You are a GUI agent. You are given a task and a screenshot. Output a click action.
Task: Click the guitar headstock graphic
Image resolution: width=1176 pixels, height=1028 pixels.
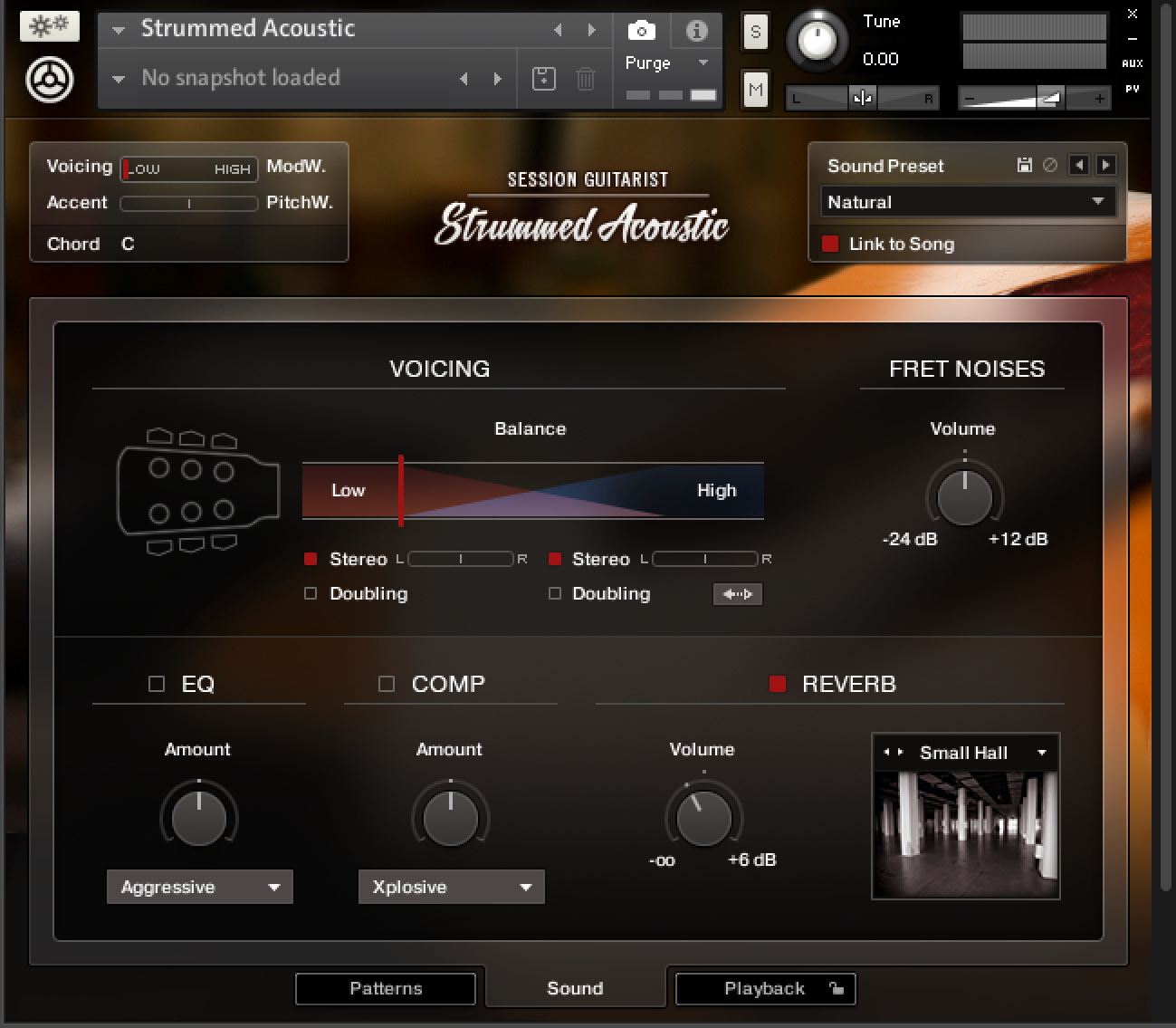click(197, 490)
